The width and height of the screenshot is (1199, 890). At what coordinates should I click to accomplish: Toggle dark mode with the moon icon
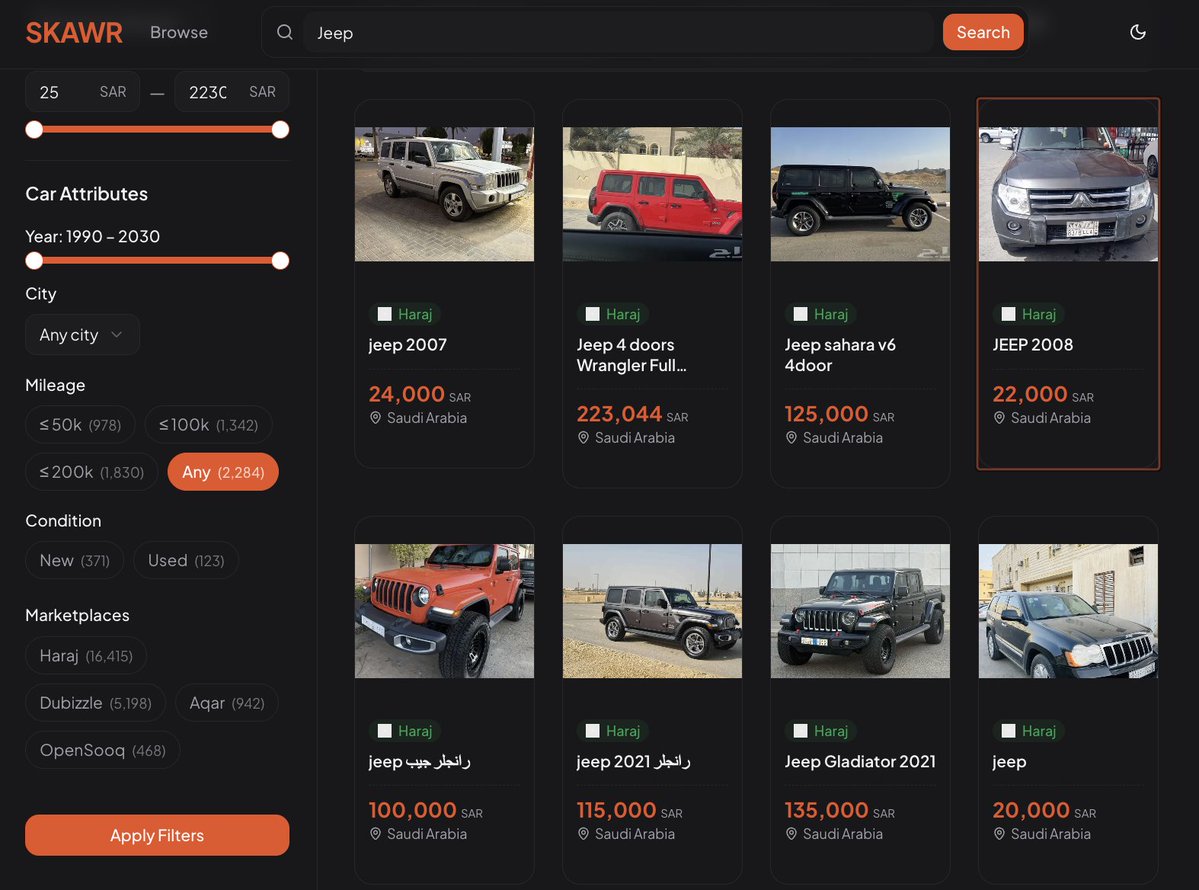coord(1137,32)
